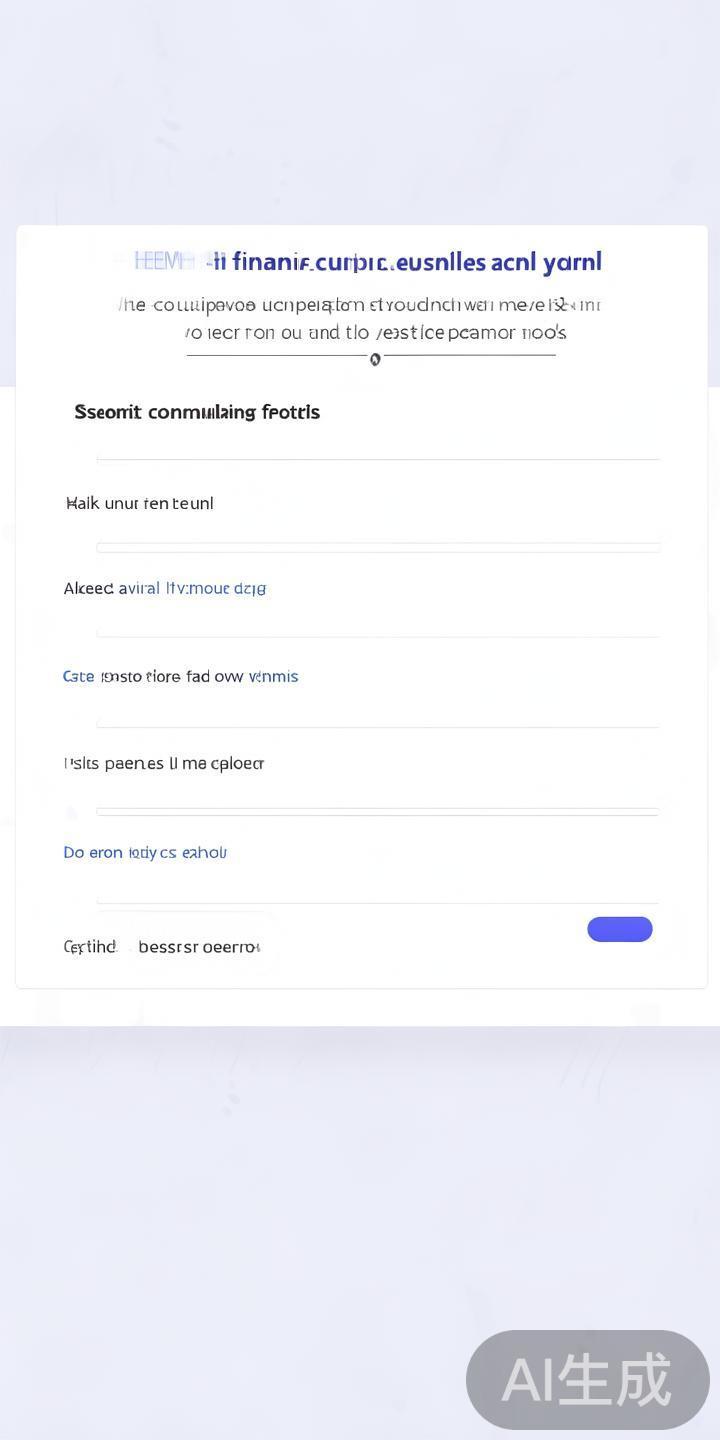Click the input line below 'Do eron'
Screen dimensions: 720x1440
pyautogui.click(x=378, y=902)
